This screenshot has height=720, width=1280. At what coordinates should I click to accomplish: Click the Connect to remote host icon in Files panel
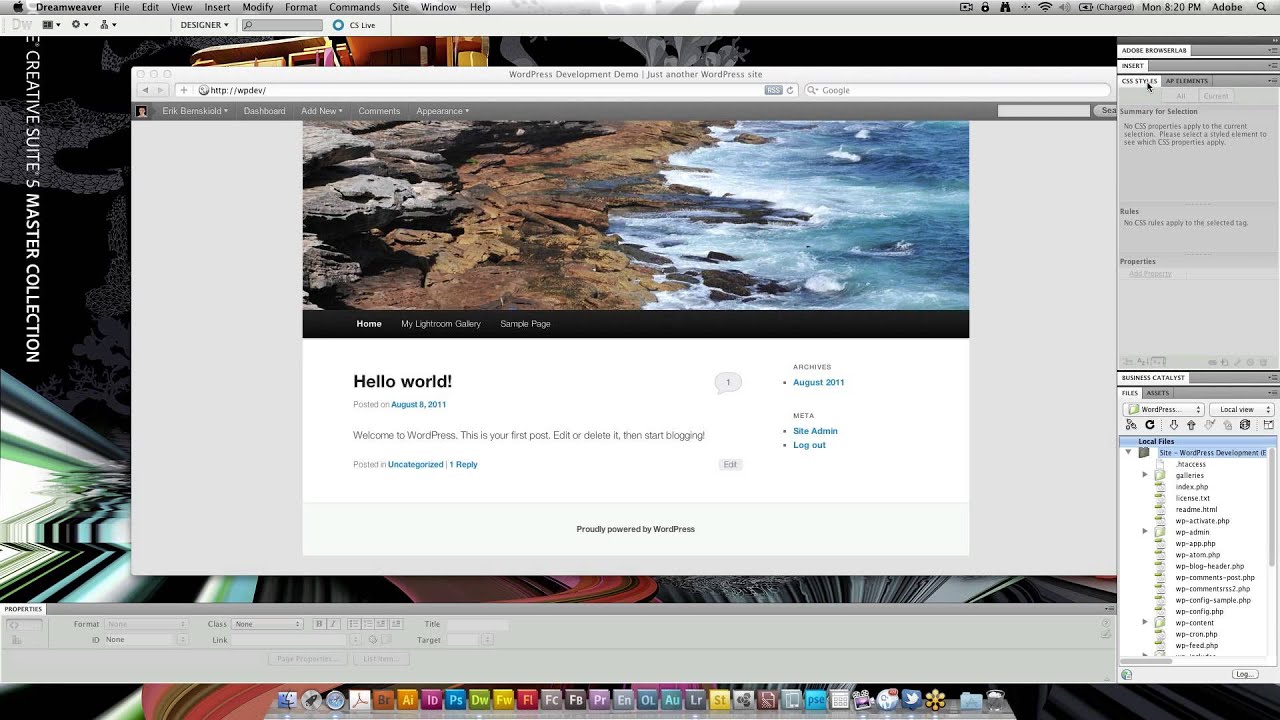[x=1131, y=425]
